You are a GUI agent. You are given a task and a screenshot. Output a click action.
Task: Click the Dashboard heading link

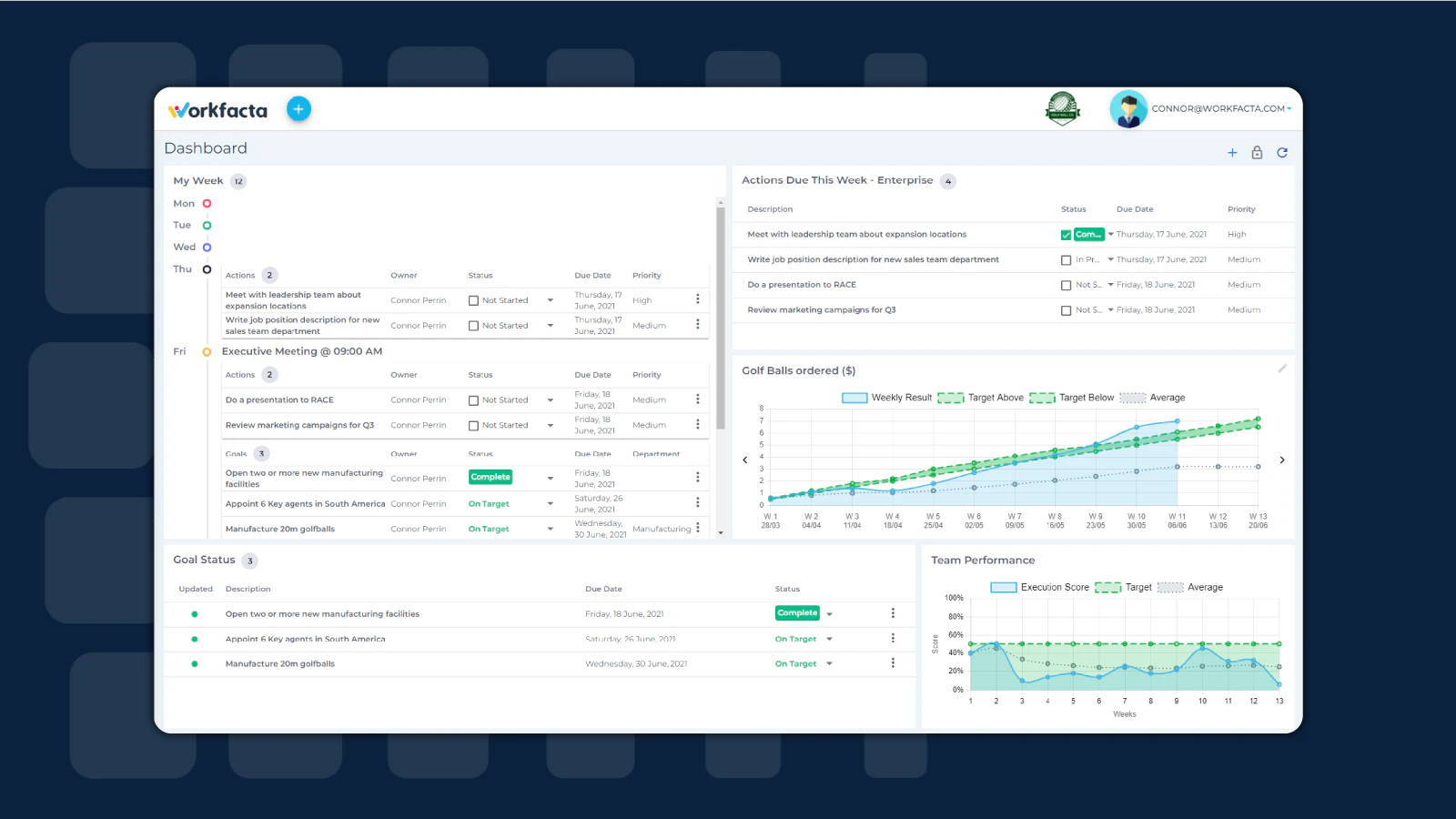tap(206, 147)
